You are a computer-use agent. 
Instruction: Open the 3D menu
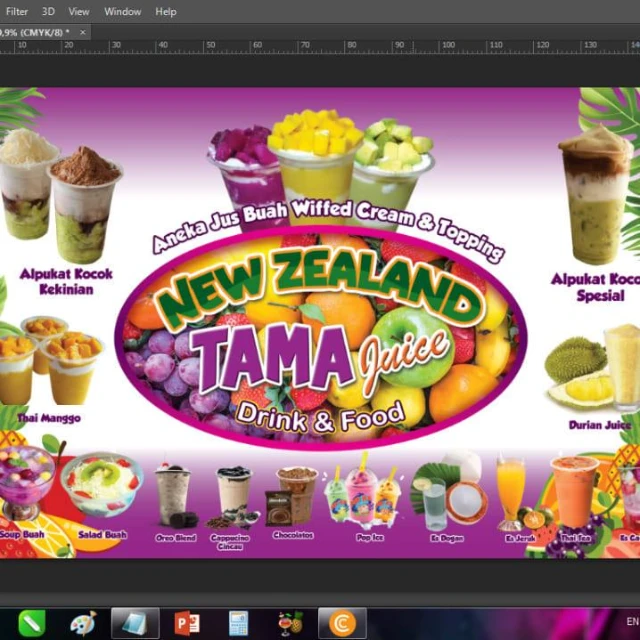pyautogui.click(x=48, y=11)
